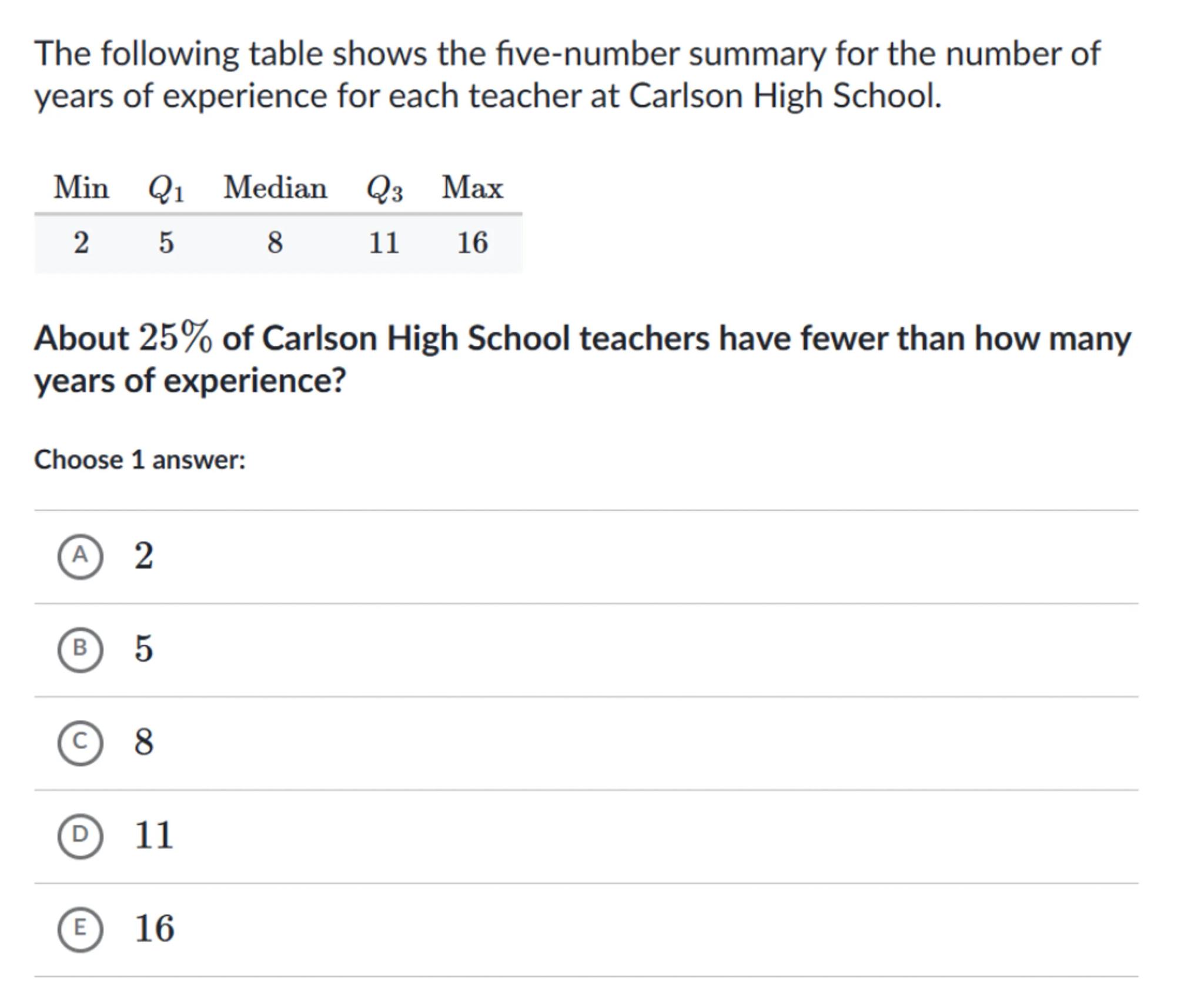Screen dimensions: 1204x1005
Task: Click the 'Choose 1 answer:' label
Action: [x=140, y=460]
